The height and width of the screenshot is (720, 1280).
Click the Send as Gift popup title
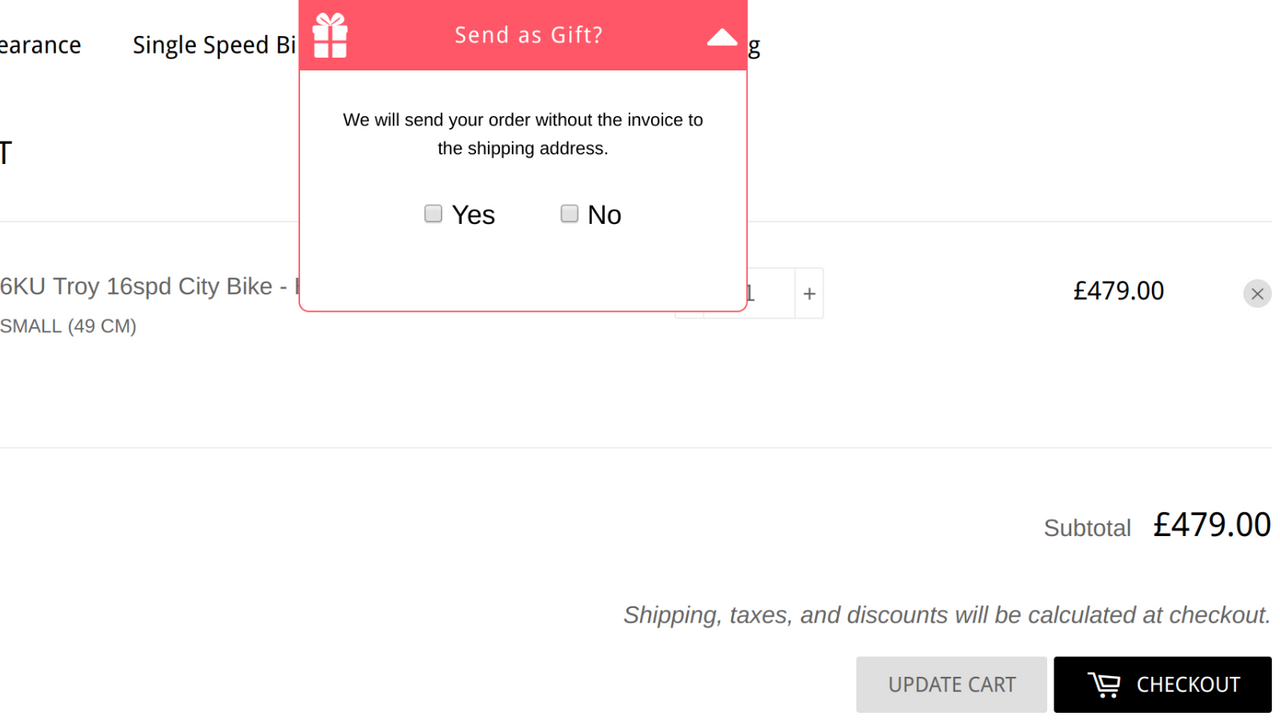pos(528,35)
